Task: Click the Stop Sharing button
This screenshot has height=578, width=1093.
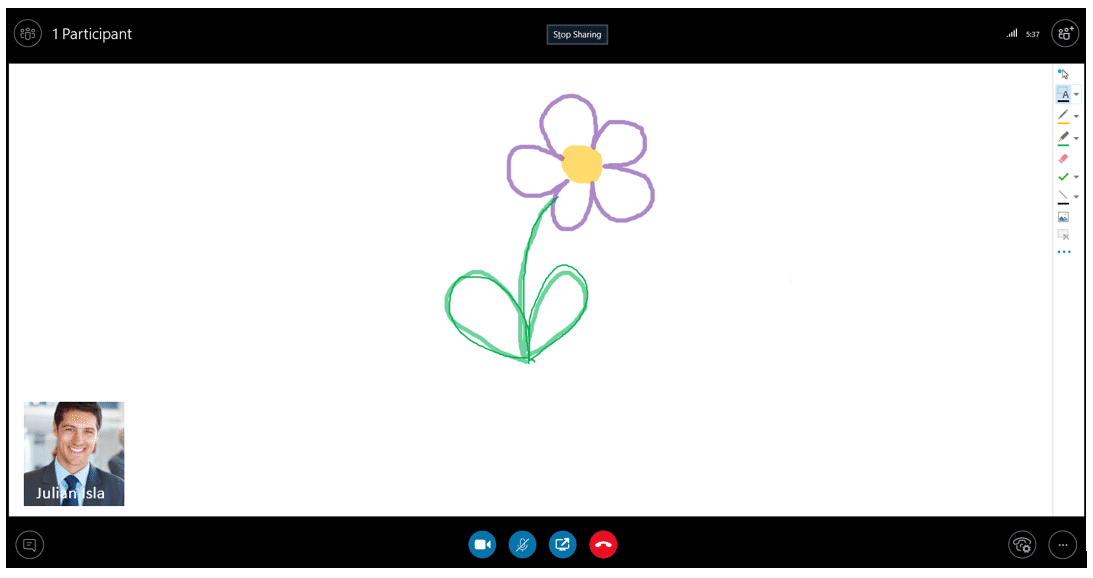Action: 577,34
